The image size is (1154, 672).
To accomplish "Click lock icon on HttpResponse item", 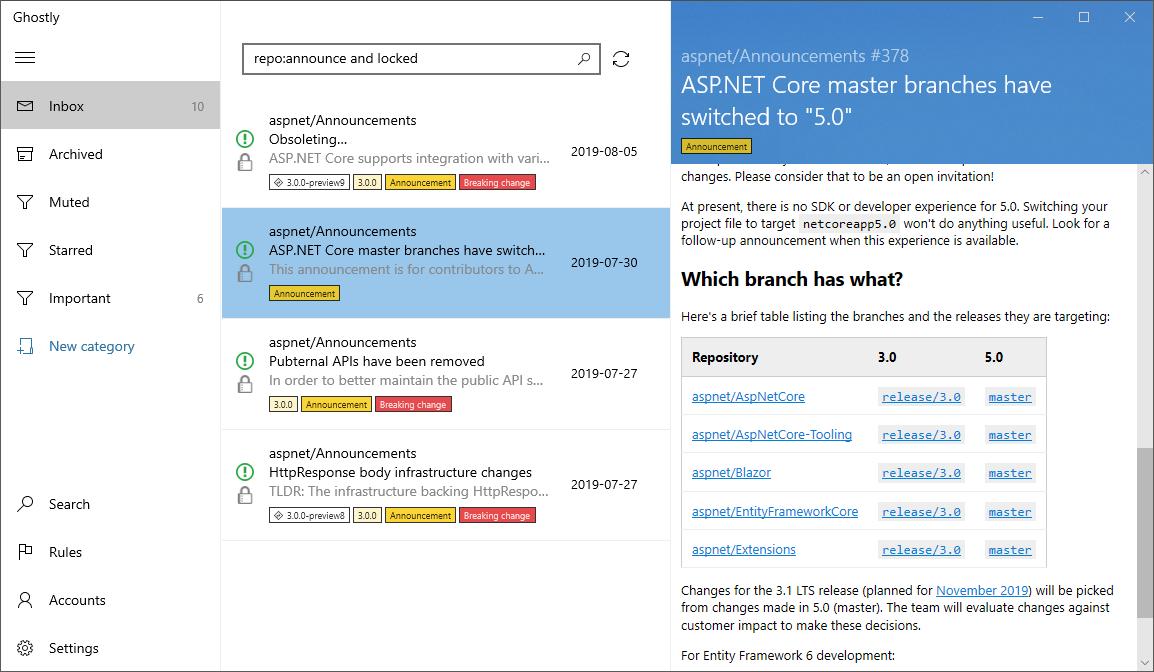I will point(245,495).
